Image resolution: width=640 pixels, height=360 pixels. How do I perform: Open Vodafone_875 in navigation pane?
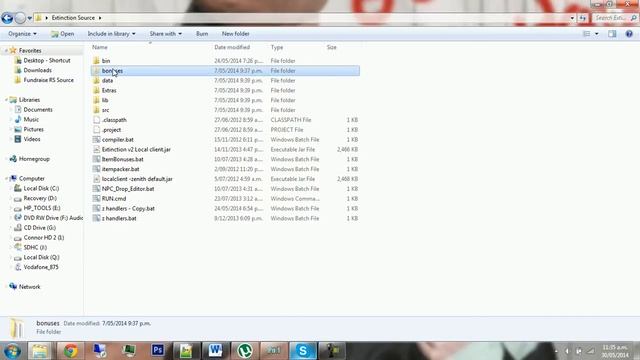pos(41,267)
